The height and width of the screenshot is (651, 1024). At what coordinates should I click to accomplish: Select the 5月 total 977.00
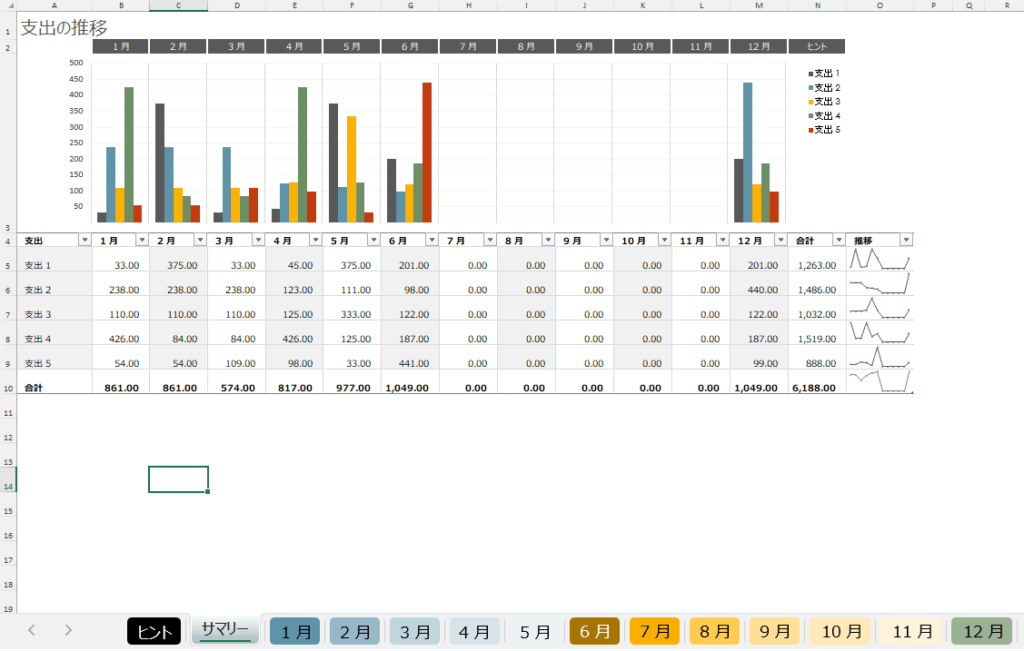pos(352,382)
